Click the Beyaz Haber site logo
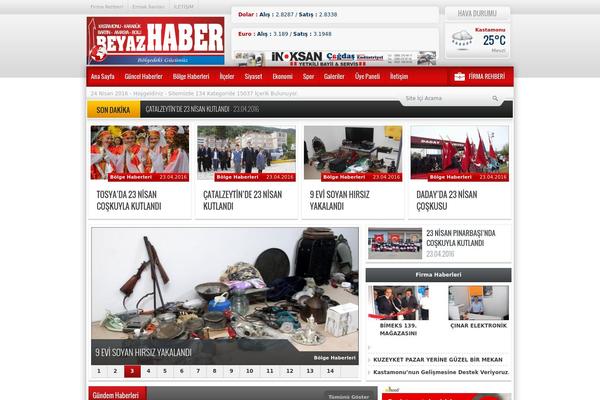Viewport: 600px width, 400px height. (x=155, y=40)
